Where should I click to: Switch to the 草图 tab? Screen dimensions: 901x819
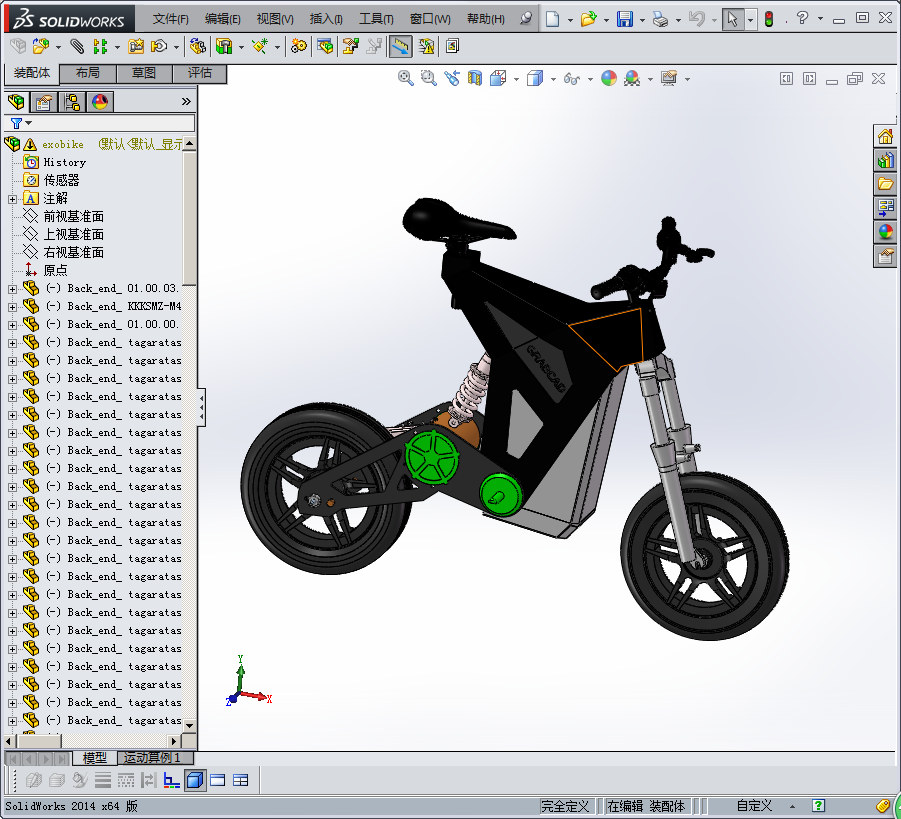point(144,73)
